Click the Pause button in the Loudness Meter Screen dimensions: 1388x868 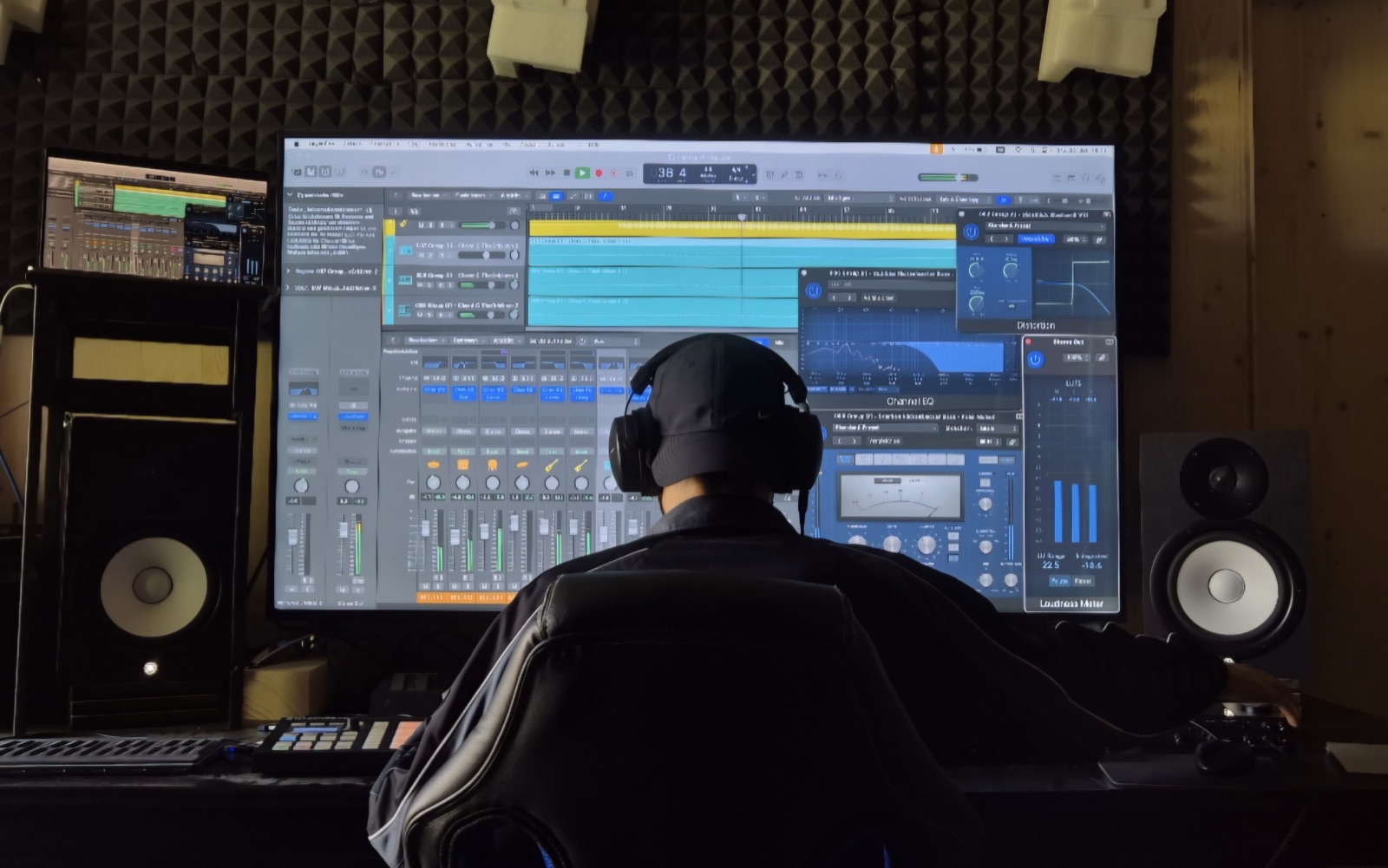[1059, 581]
